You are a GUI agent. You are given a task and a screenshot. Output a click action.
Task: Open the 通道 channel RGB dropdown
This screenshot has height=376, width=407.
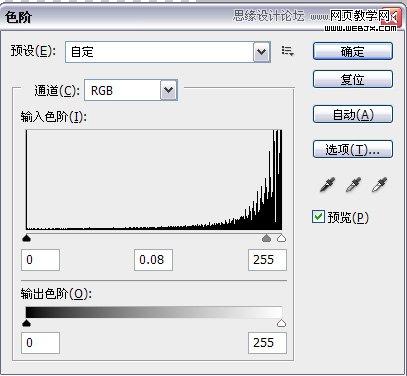pyautogui.click(x=131, y=90)
